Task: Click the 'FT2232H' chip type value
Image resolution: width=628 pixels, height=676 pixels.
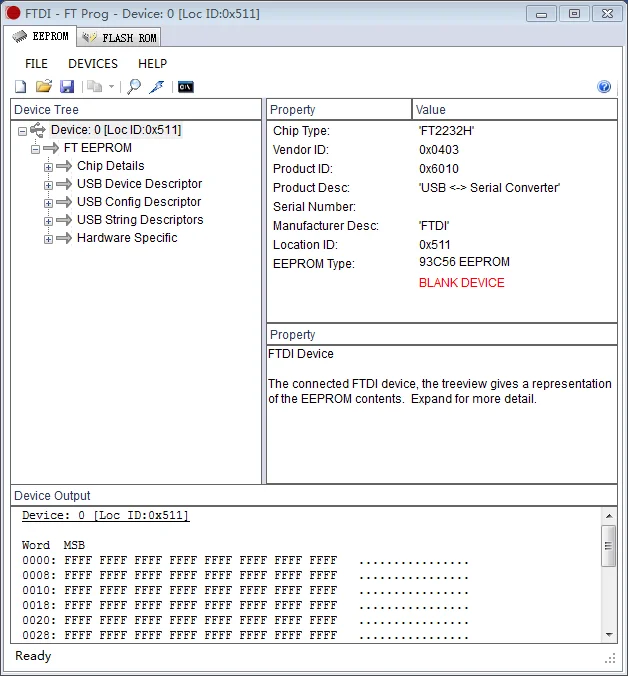Action: (x=446, y=131)
